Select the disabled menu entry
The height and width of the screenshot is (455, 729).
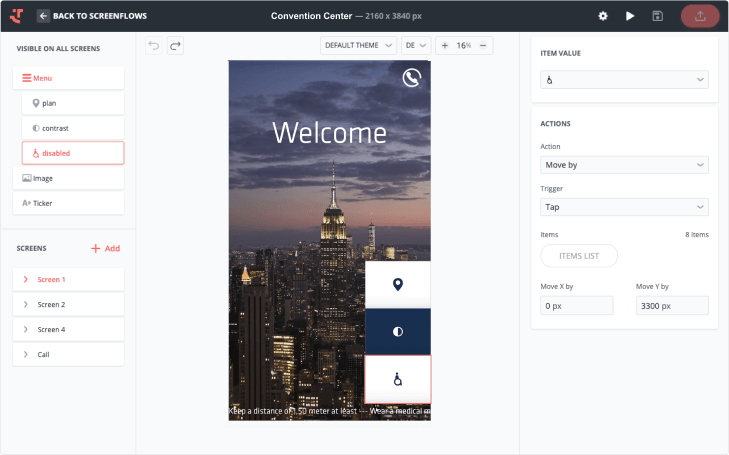(73, 153)
